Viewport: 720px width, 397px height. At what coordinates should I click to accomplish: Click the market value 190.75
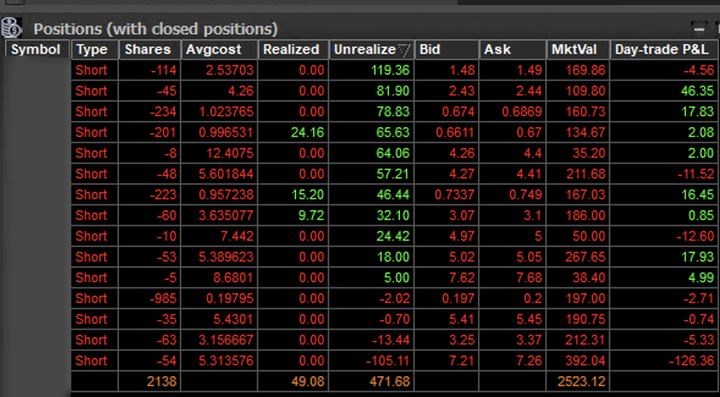pyautogui.click(x=578, y=319)
